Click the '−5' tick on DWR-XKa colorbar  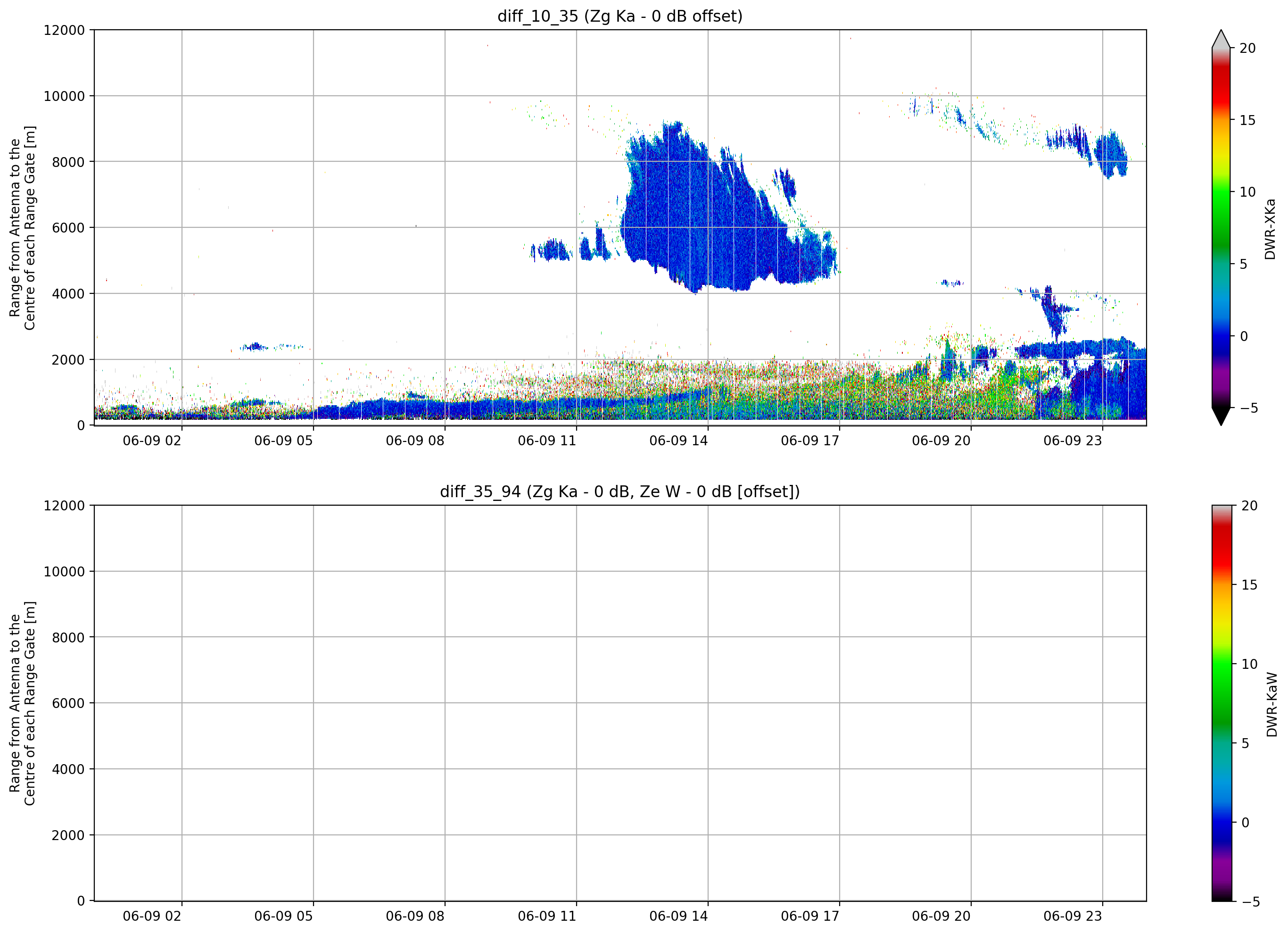[x=1249, y=408]
